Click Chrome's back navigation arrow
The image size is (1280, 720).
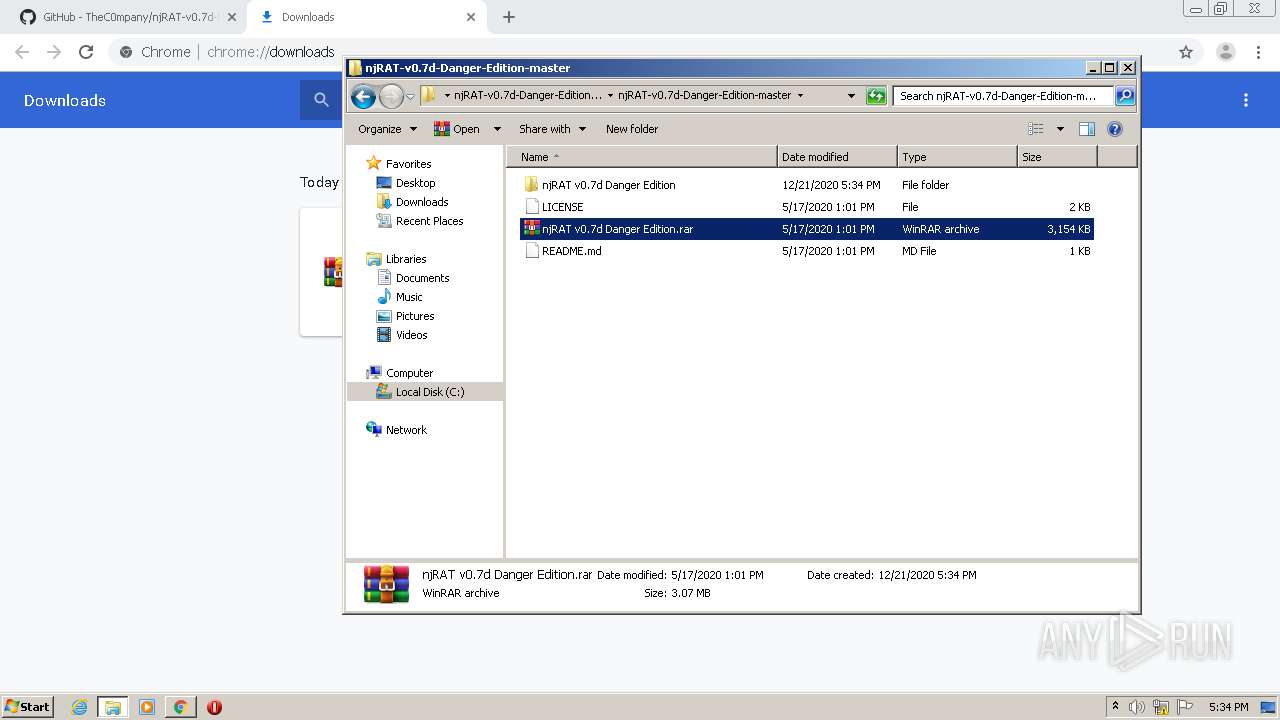pyautogui.click(x=22, y=52)
